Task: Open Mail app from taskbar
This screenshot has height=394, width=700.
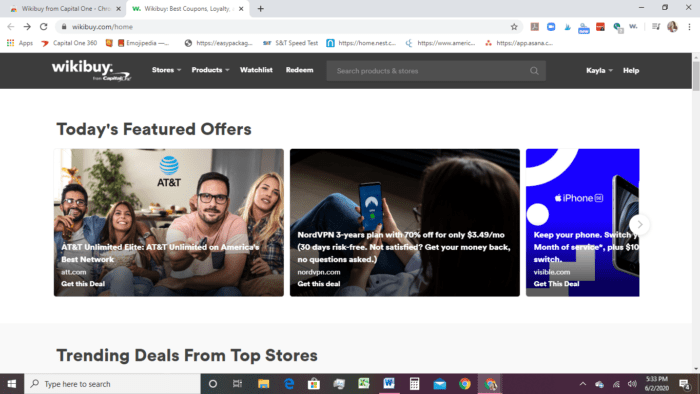Action: click(x=440, y=384)
